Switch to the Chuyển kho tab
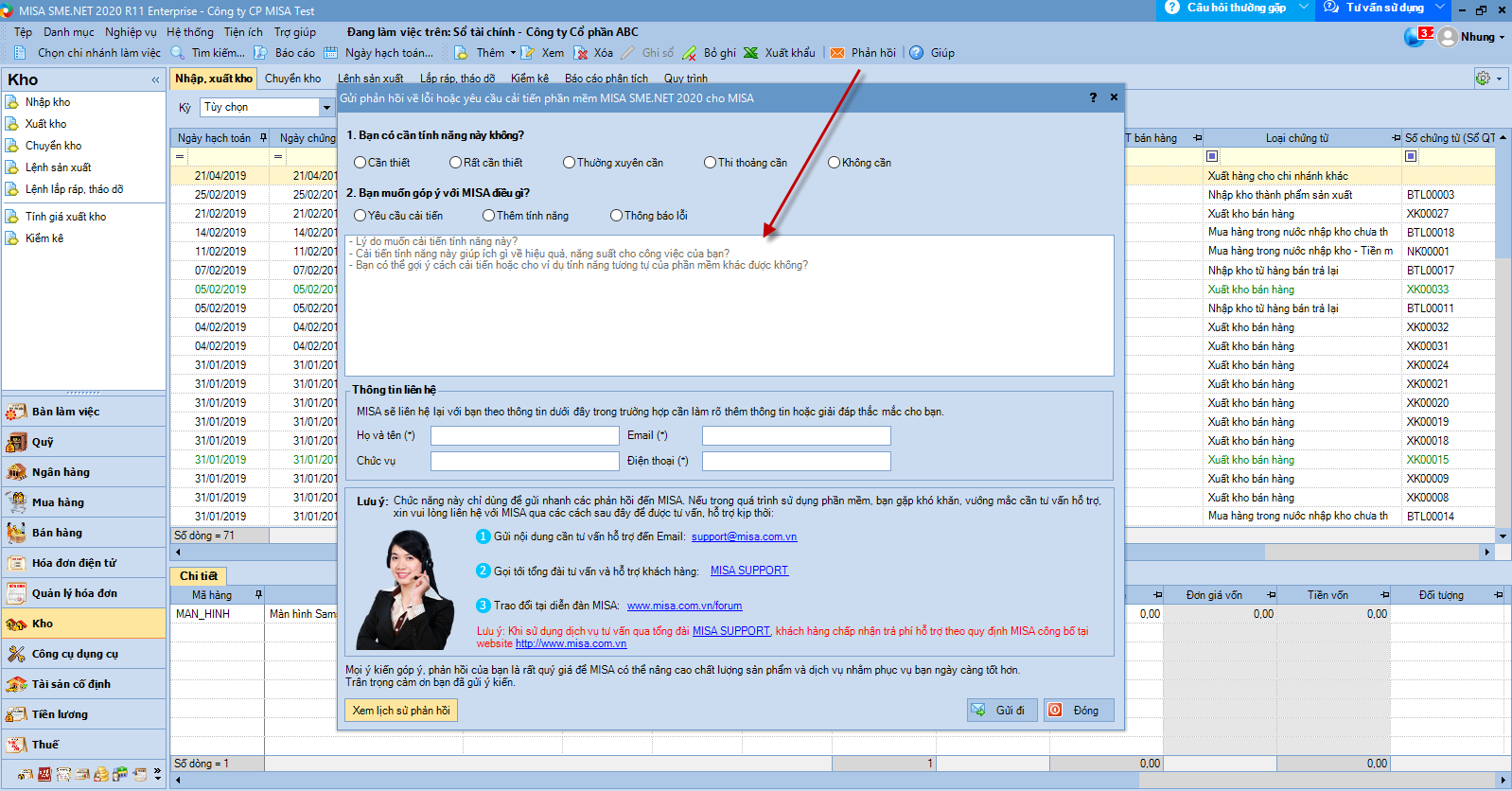 pos(292,79)
